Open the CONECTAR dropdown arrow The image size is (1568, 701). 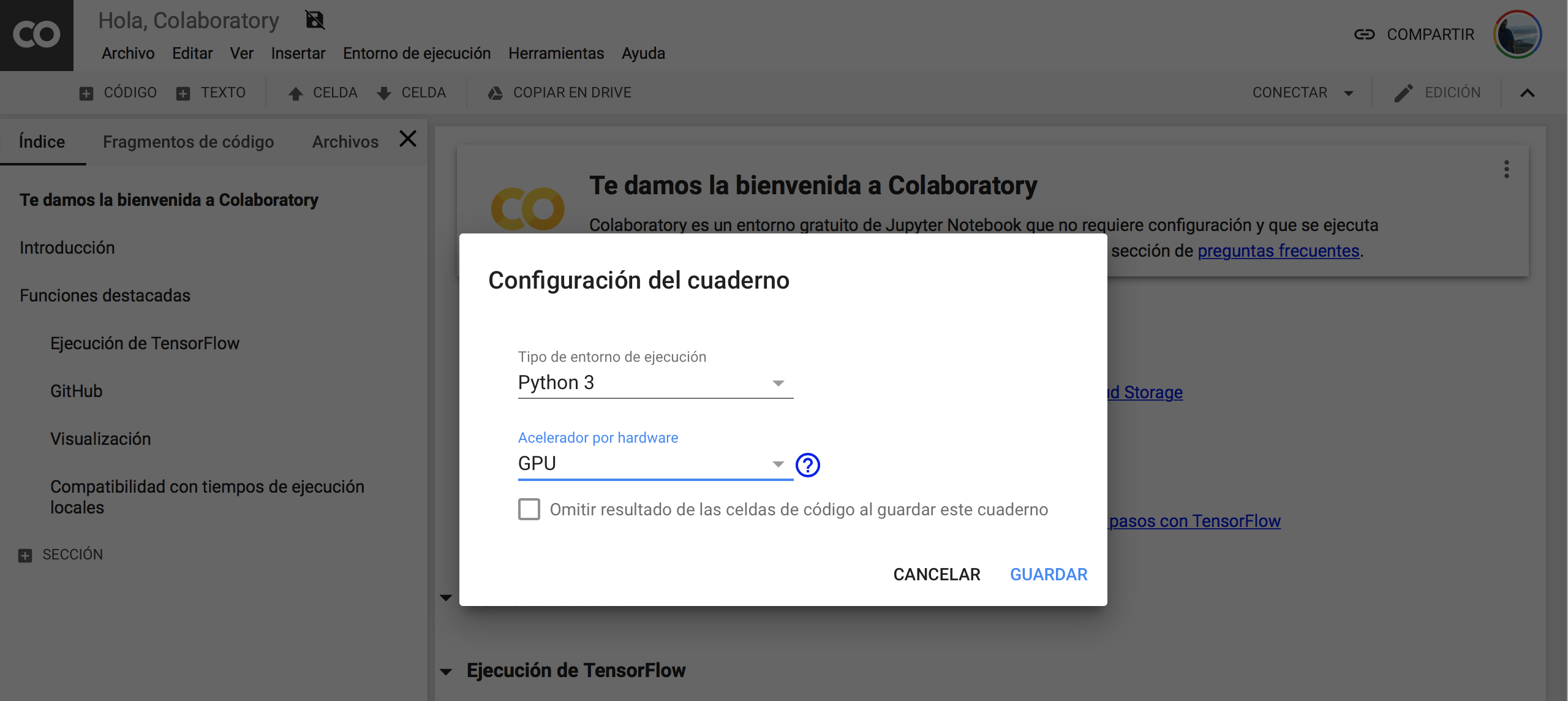1349,93
